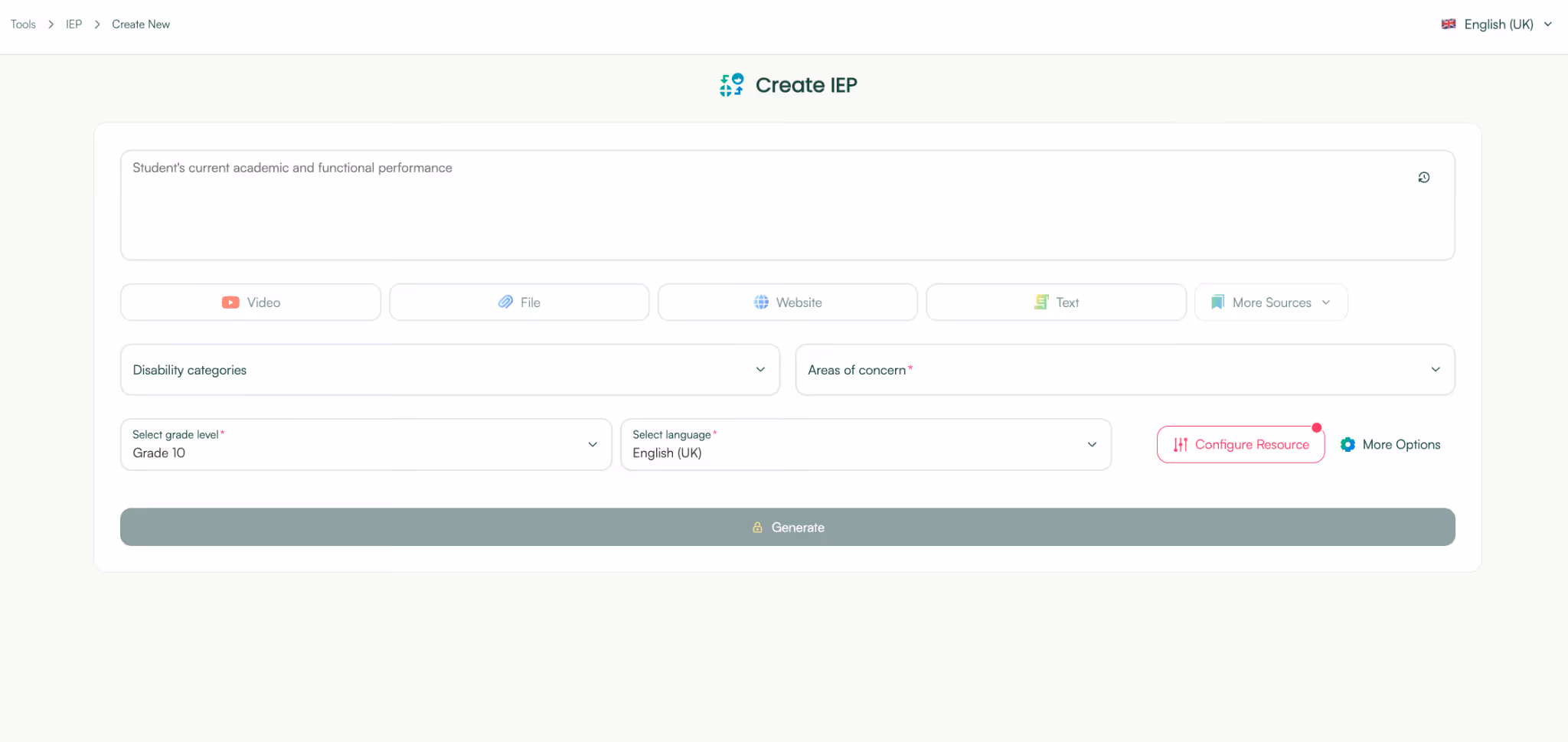Click the Generate button
The height and width of the screenshot is (742, 1568).
787,527
